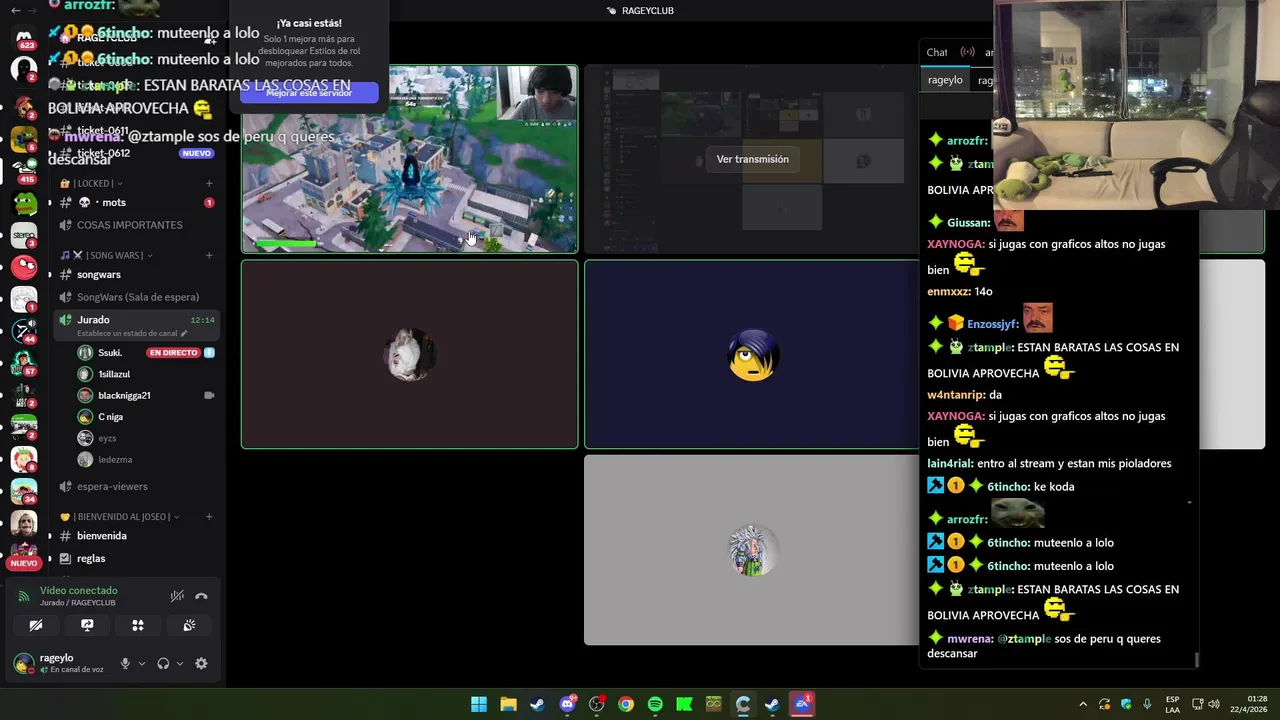The height and width of the screenshot is (720, 1280).
Task: Click the chat panel scrollbar
Action: coord(1196,660)
